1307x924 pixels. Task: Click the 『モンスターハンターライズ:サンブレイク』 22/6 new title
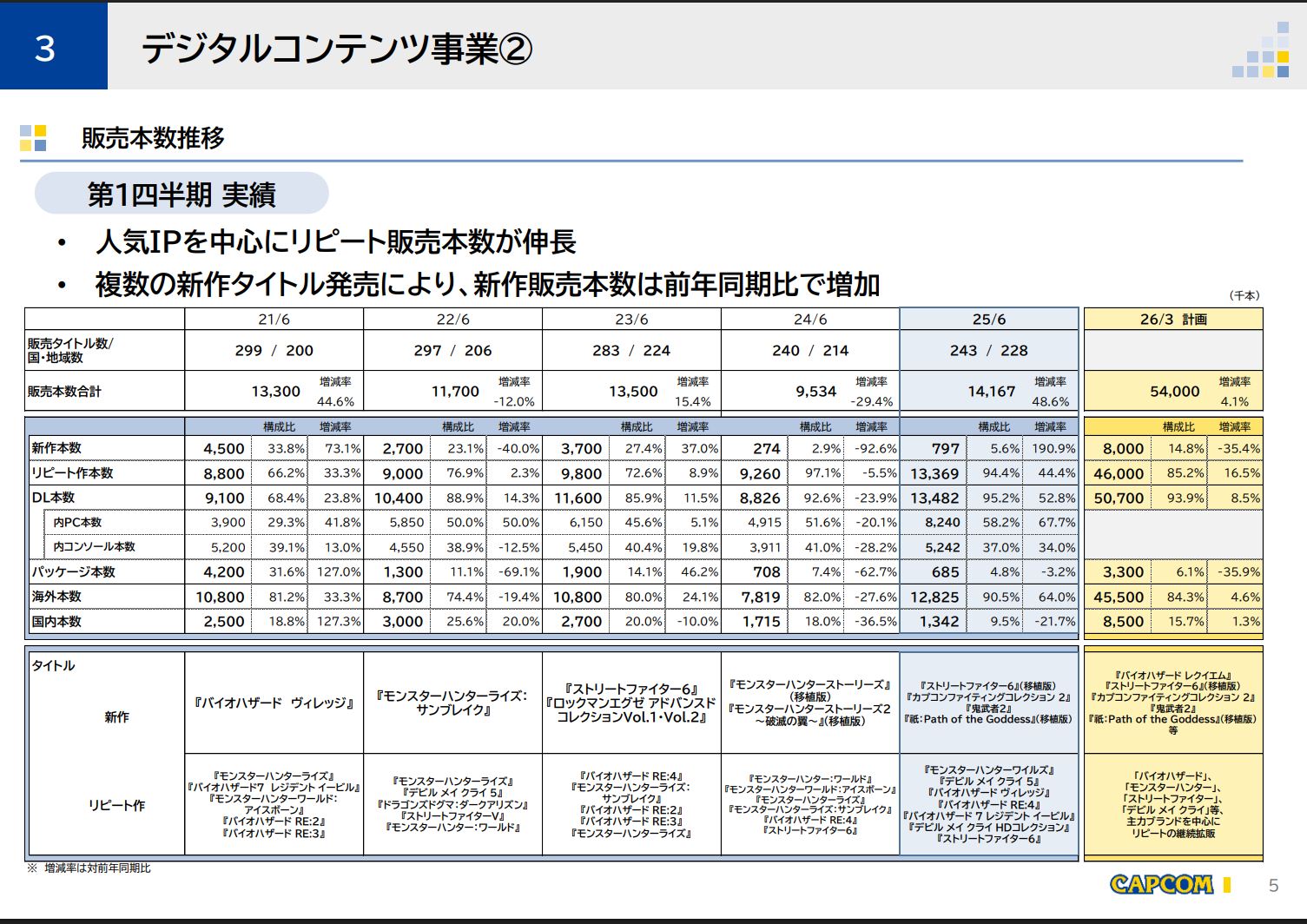452,703
